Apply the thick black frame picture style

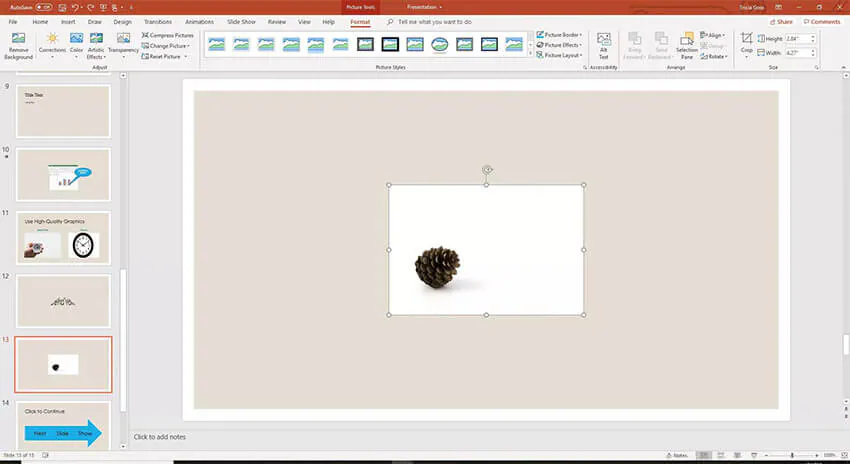[x=390, y=44]
